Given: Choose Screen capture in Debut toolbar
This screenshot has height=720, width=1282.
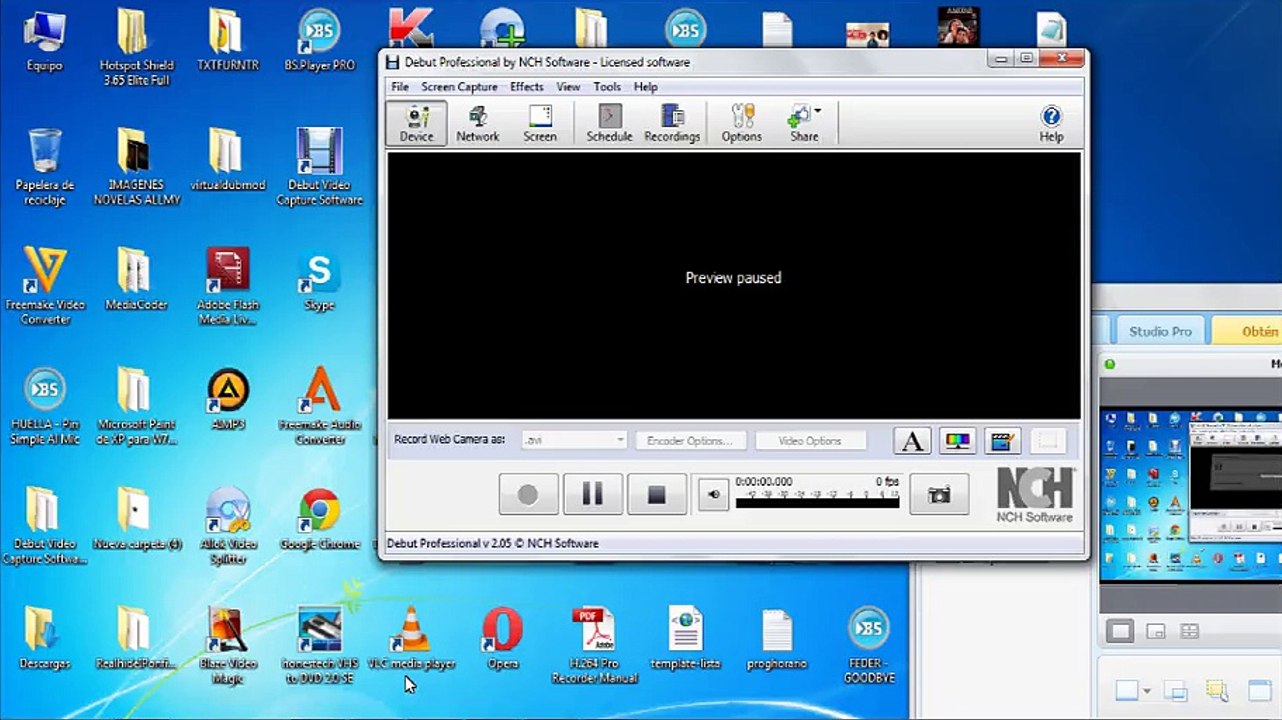Looking at the screenshot, I should pos(540,124).
